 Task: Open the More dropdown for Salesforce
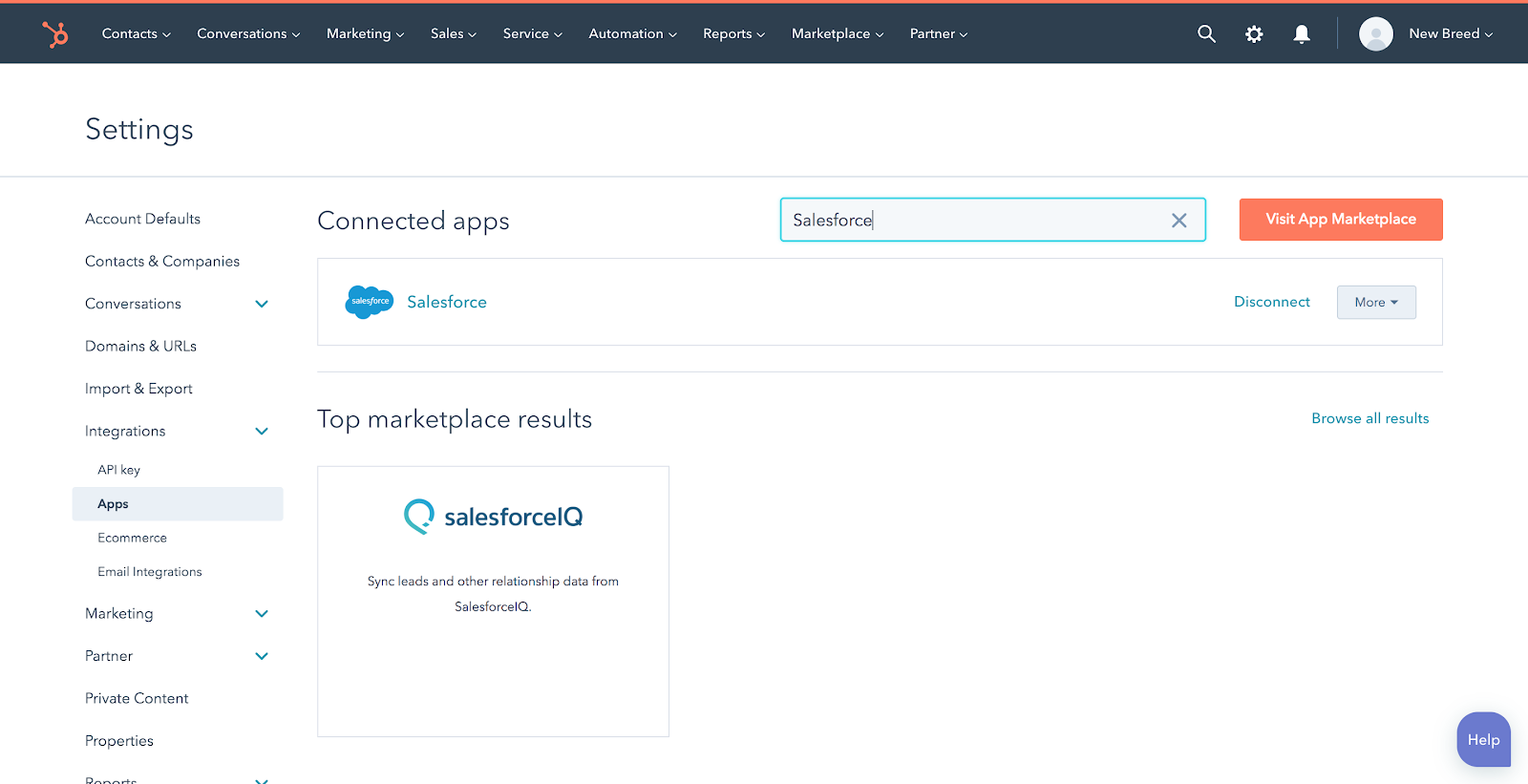[x=1376, y=302]
